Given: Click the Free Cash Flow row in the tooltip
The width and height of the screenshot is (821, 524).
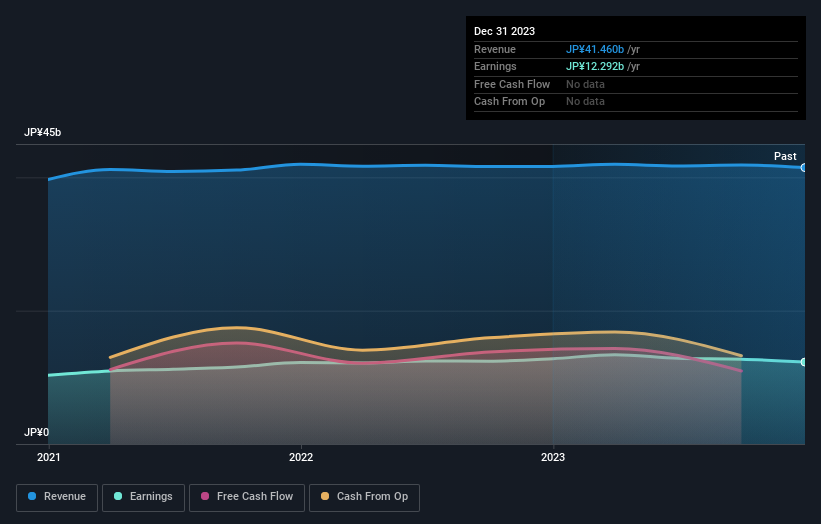Looking at the screenshot, I should click(636, 84).
